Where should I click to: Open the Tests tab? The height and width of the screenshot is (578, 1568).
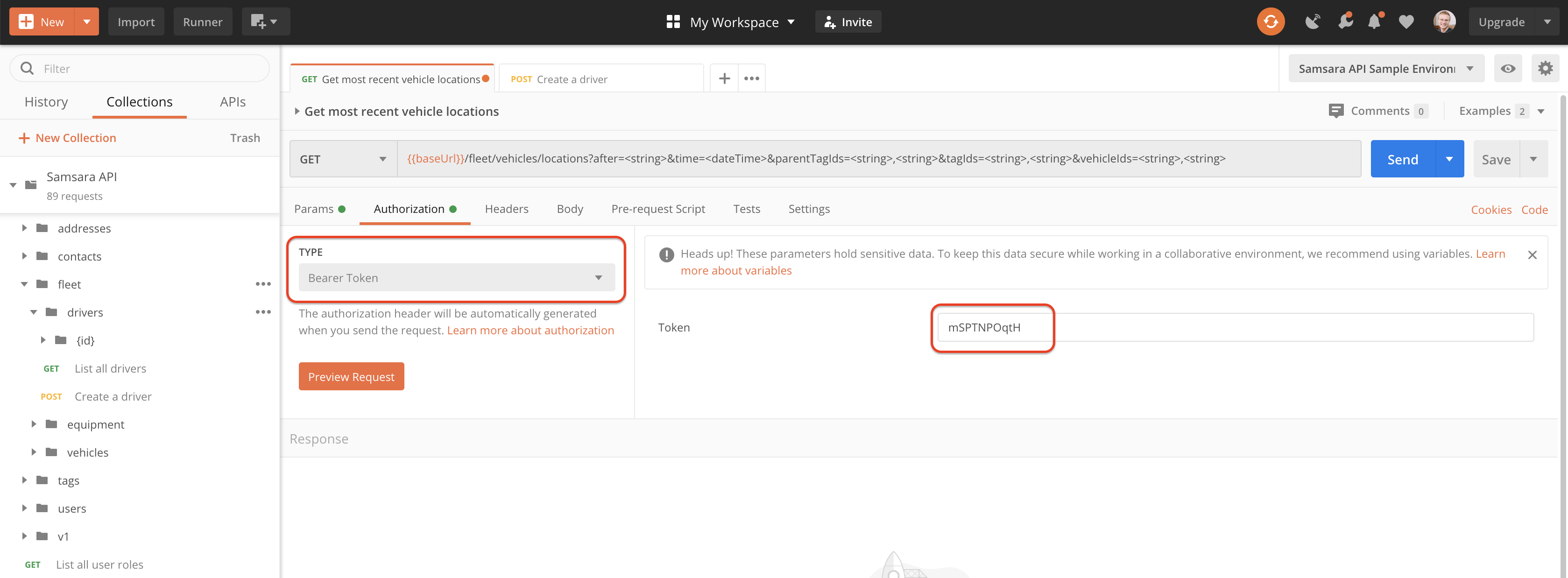tap(746, 209)
